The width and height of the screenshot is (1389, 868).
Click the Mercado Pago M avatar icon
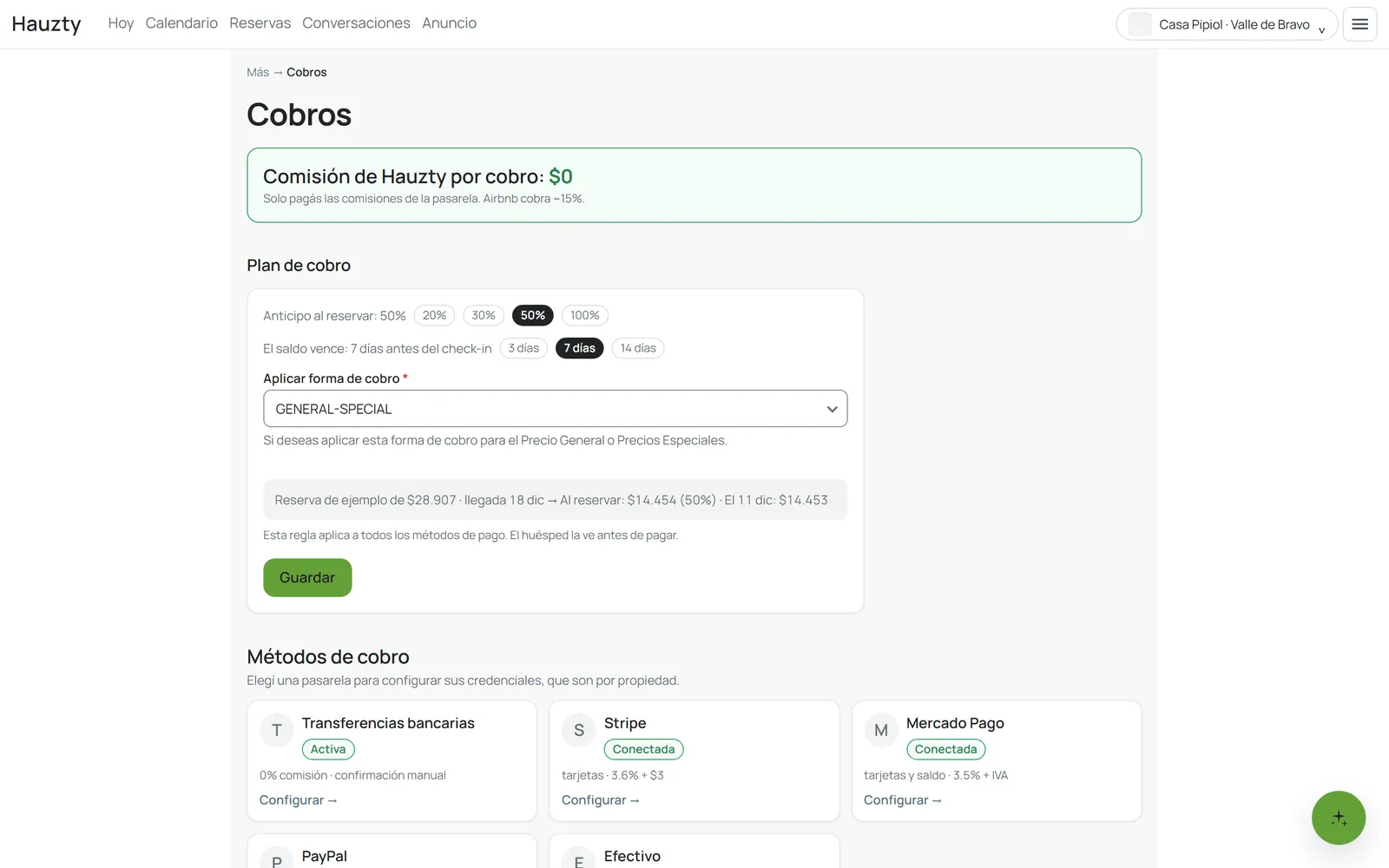coord(881,731)
